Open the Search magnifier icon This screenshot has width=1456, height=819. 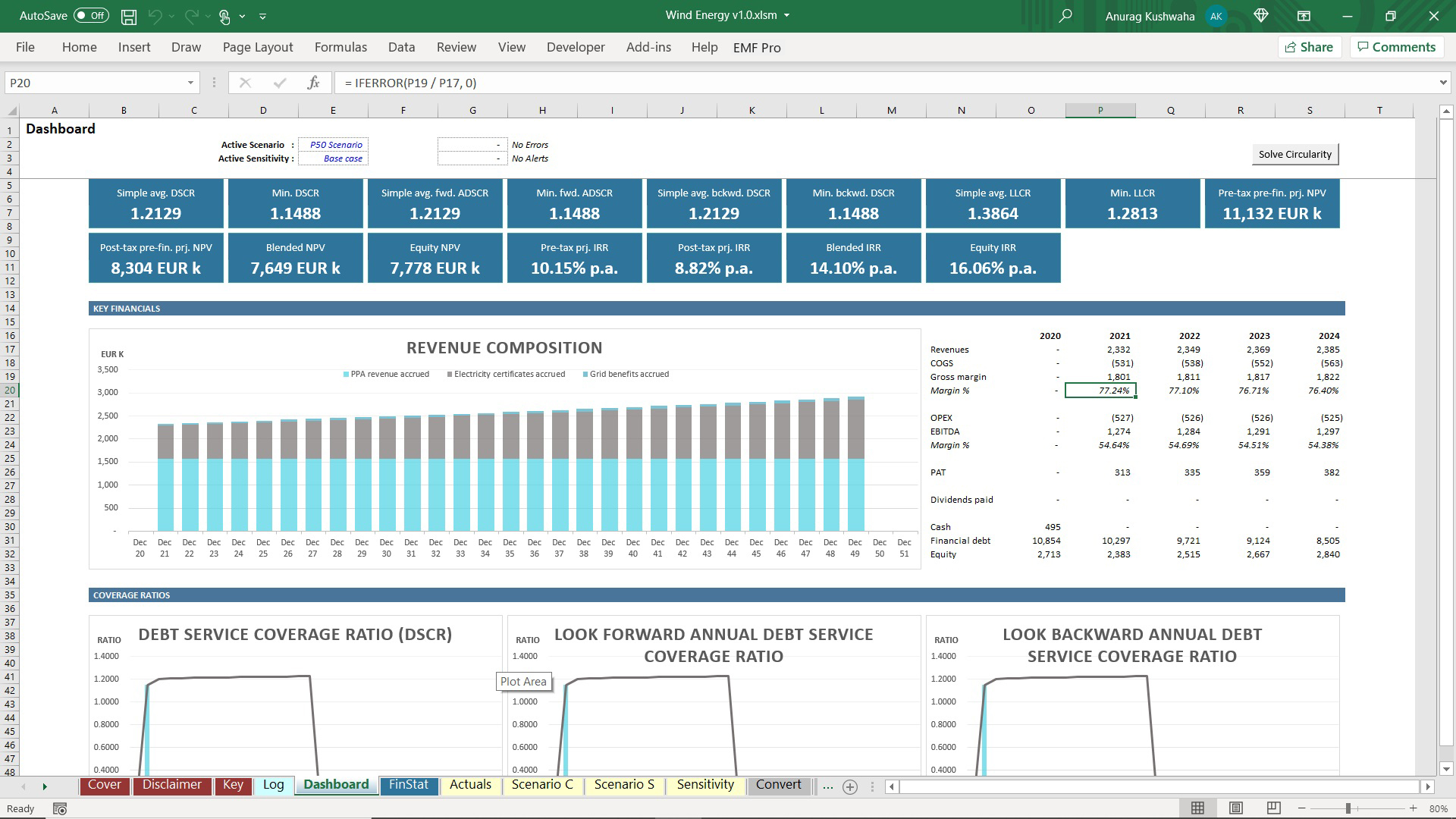click(x=1065, y=16)
